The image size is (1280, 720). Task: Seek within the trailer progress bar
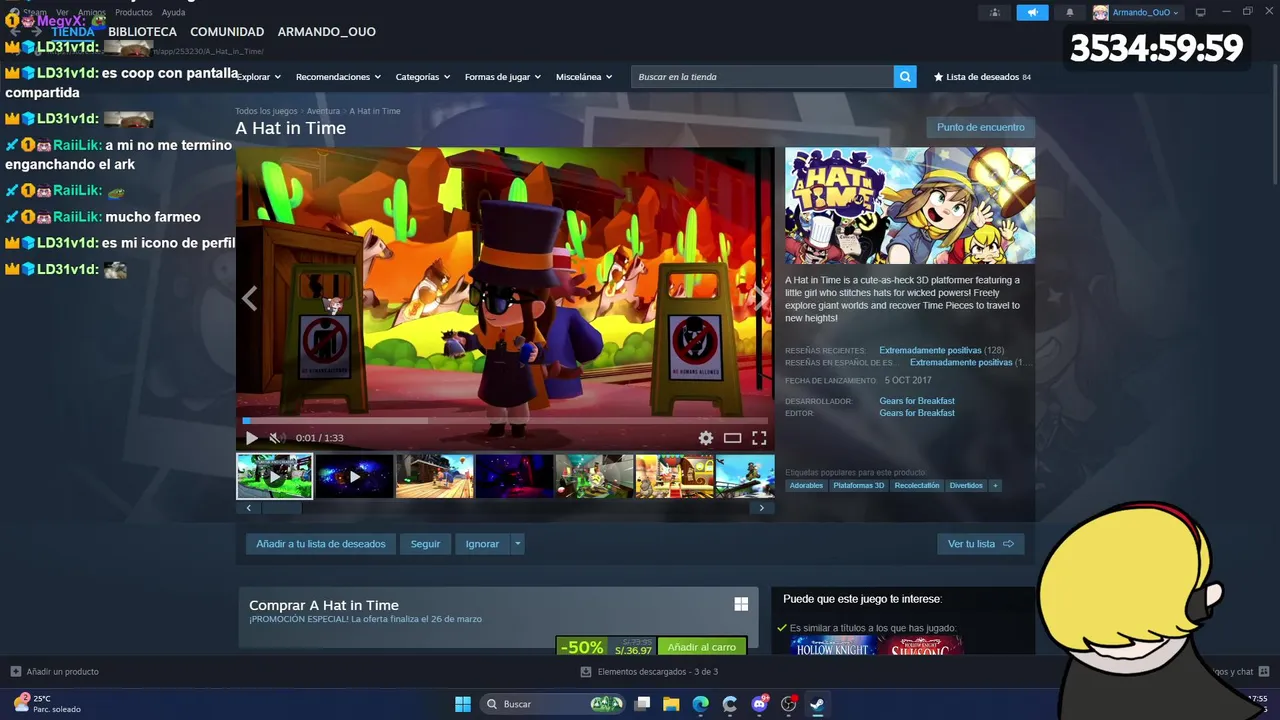[x=505, y=420]
